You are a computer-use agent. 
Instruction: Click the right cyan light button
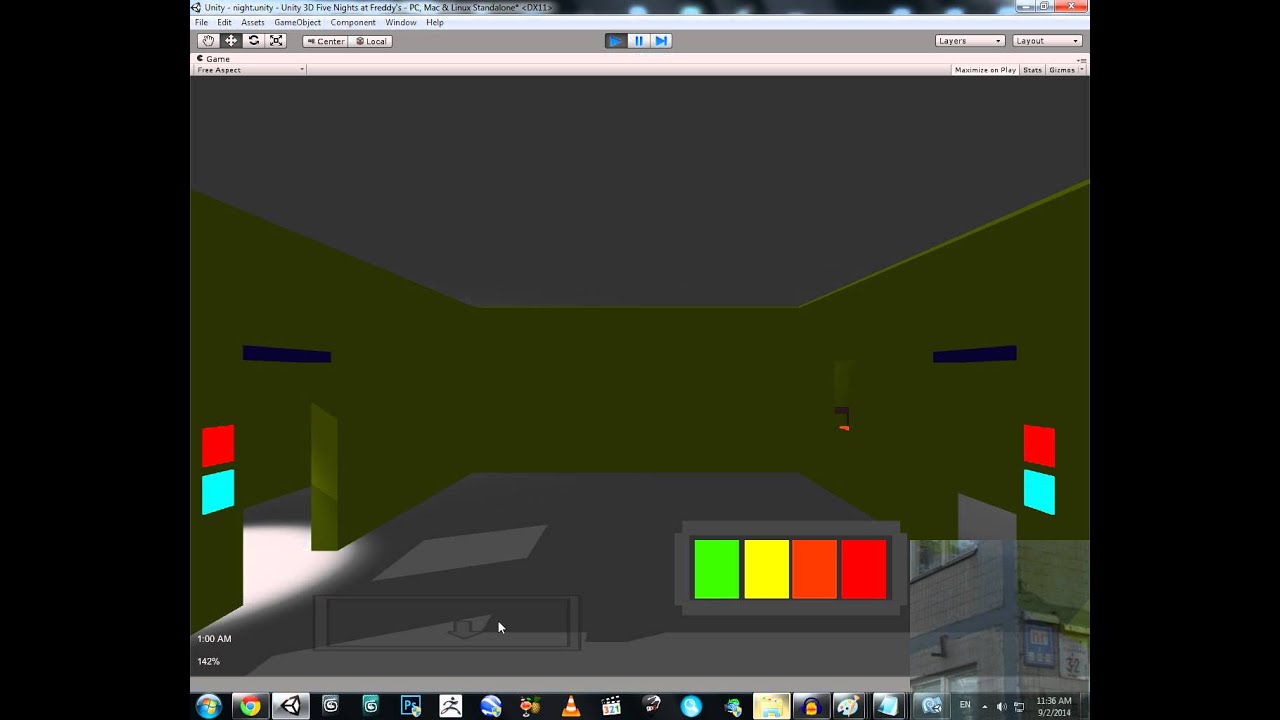(1039, 492)
